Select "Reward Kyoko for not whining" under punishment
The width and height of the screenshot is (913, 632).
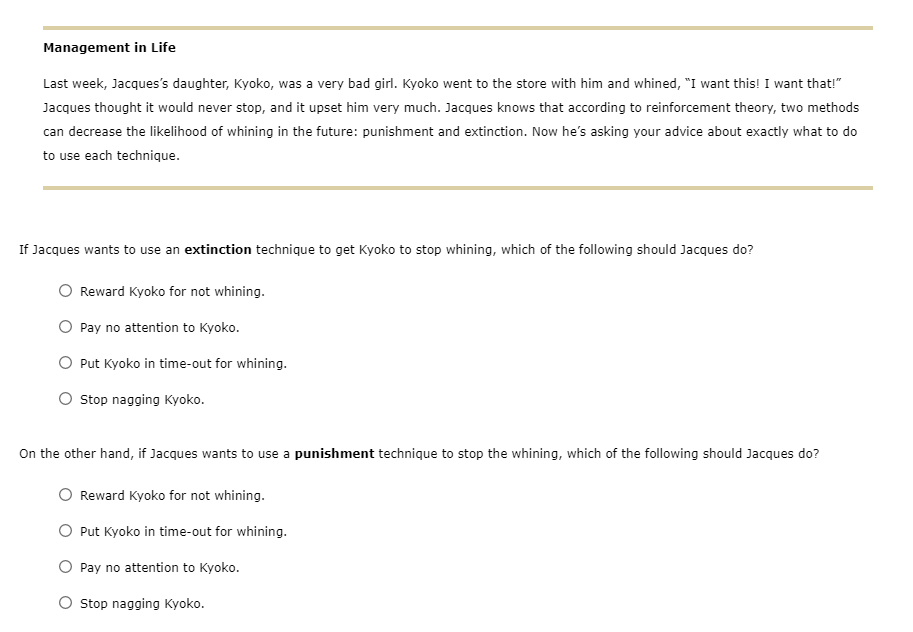65,494
